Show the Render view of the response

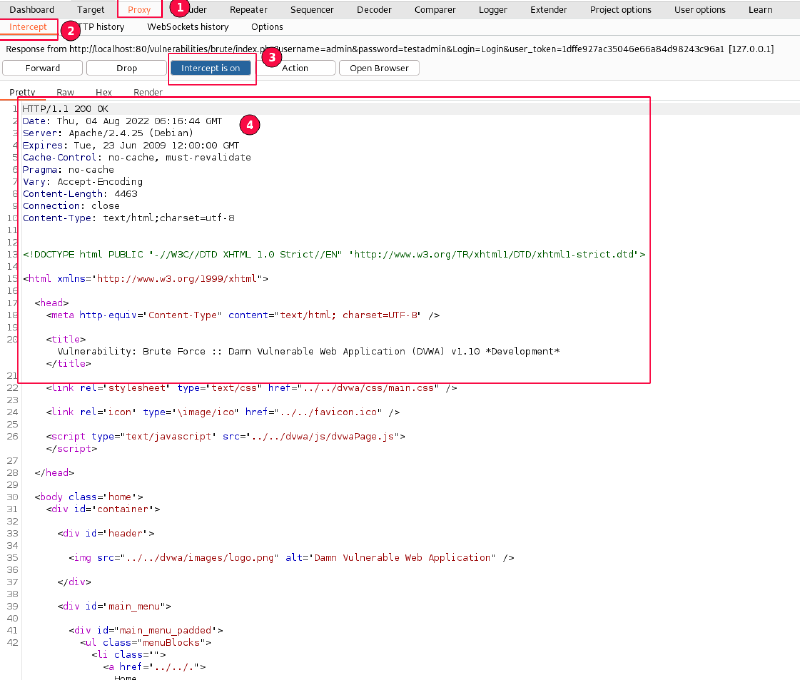tap(148, 92)
